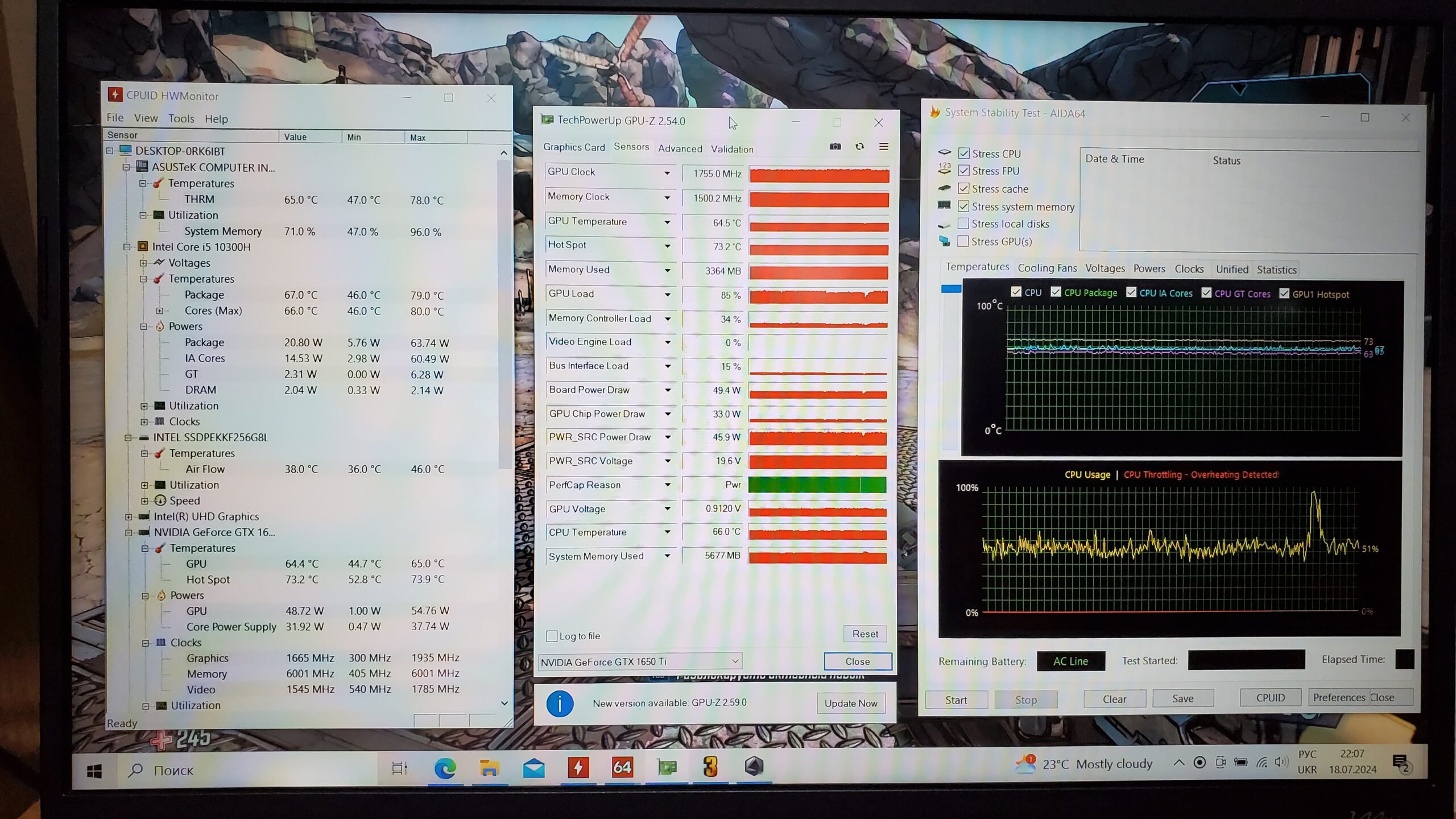Click the Update Now button
Screen dimensions: 1456x819
coord(850,704)
